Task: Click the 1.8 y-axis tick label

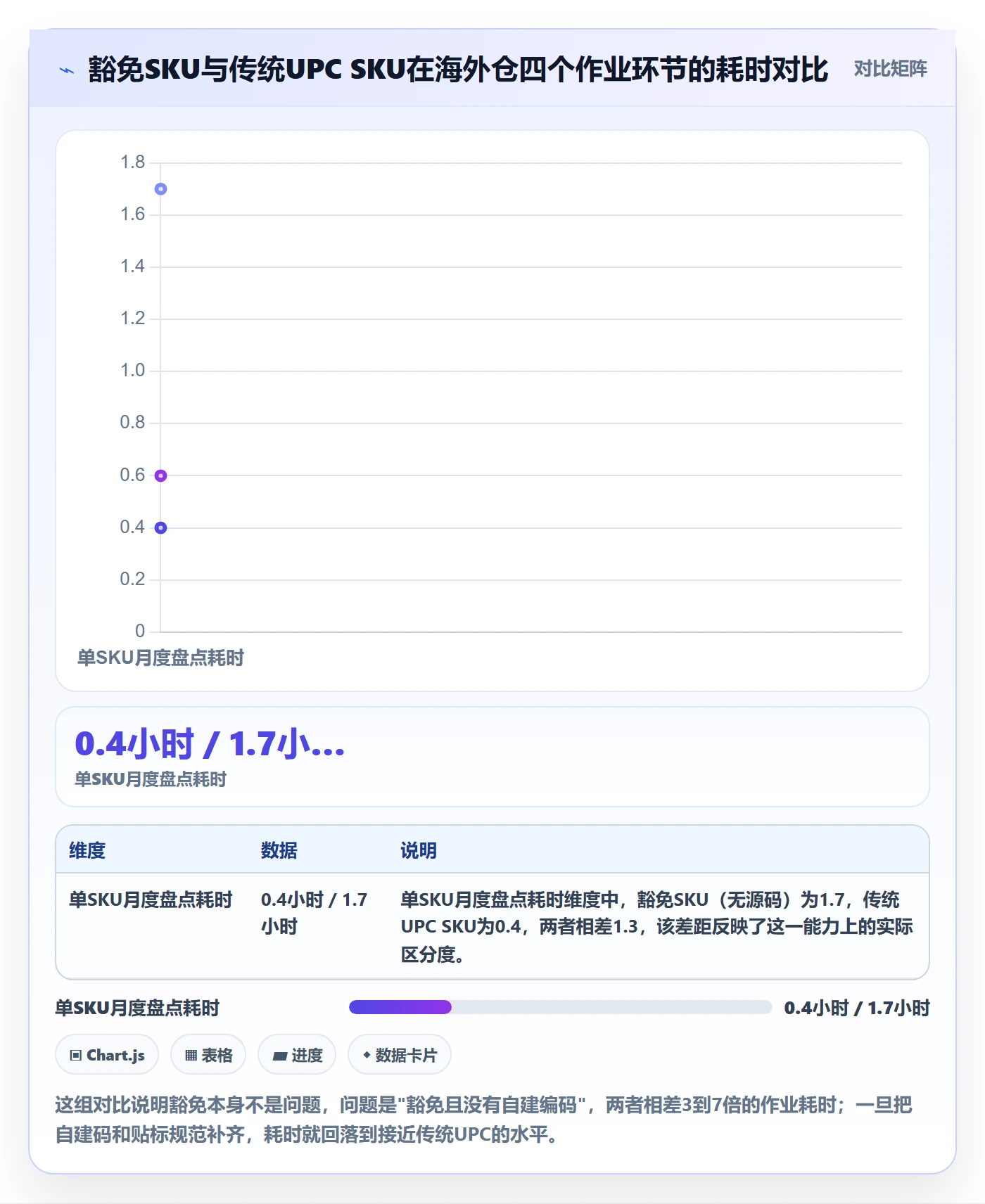Action: coord(132,162)
